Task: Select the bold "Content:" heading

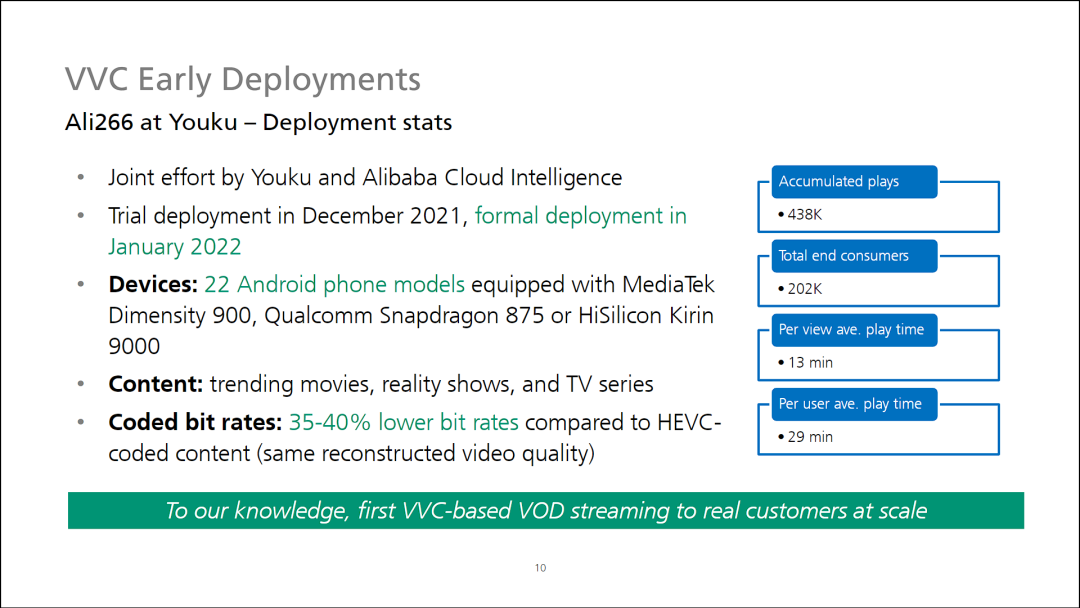Action: [x=155, y=384]
